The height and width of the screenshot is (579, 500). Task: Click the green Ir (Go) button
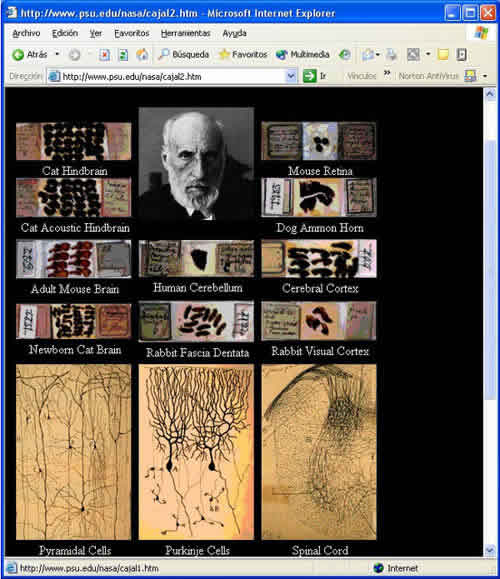pyautogui.click(x=315, y=76)
